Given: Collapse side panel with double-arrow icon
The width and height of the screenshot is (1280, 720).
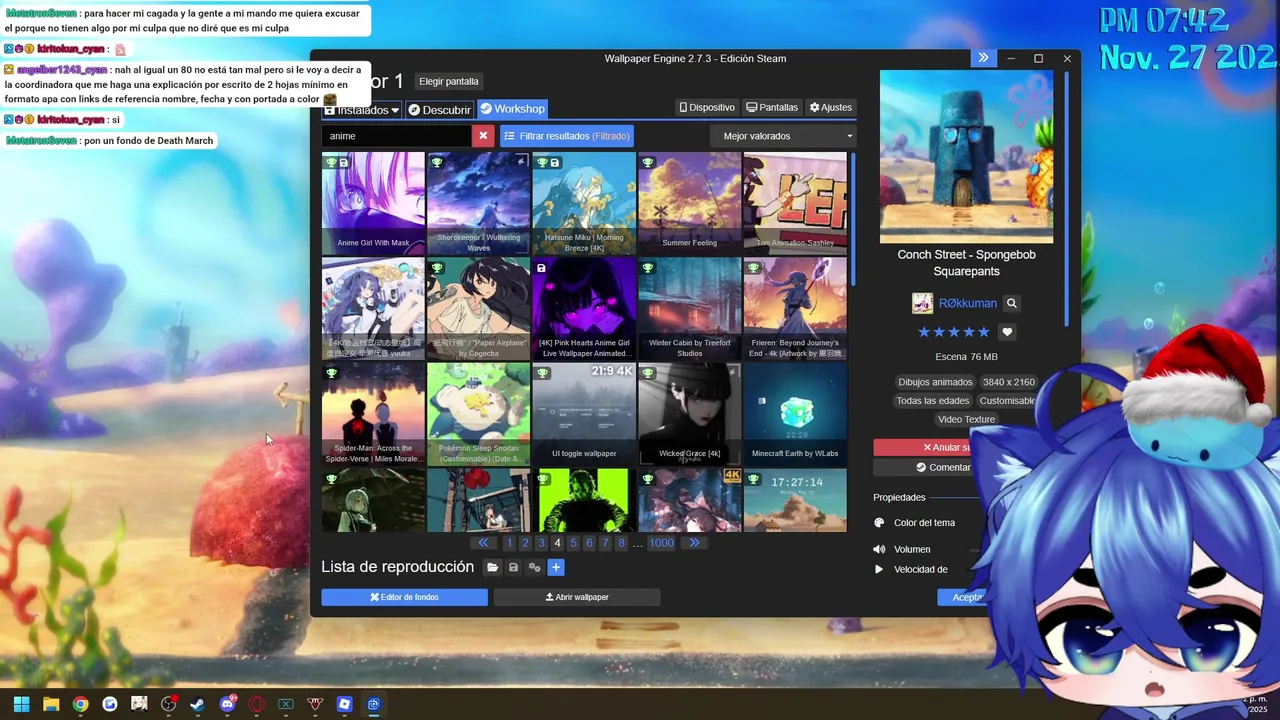Looking at the screenshot, I should pyautogui.click(x=983, y=58).
